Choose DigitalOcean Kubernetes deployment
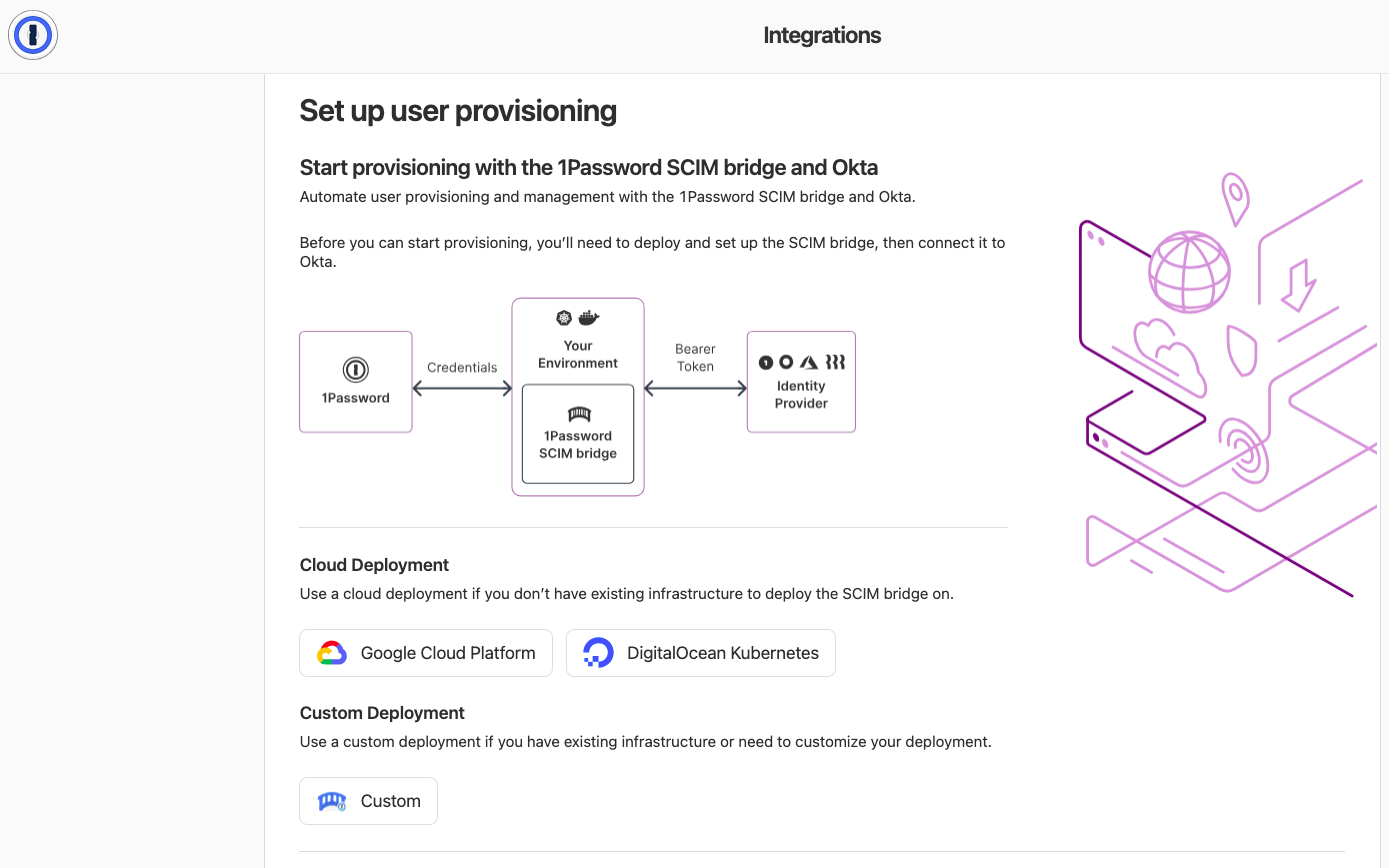The image size is (1389, 868). click(700, 652)
